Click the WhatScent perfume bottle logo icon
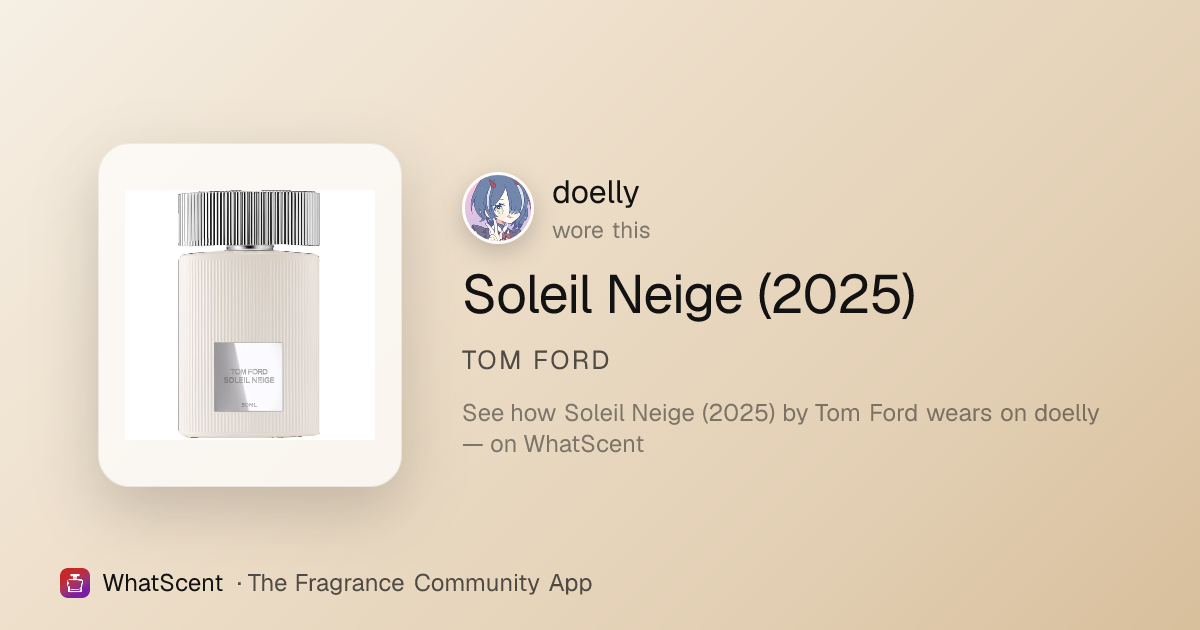This screenshot has width=1200, height=630. [75, 583]
